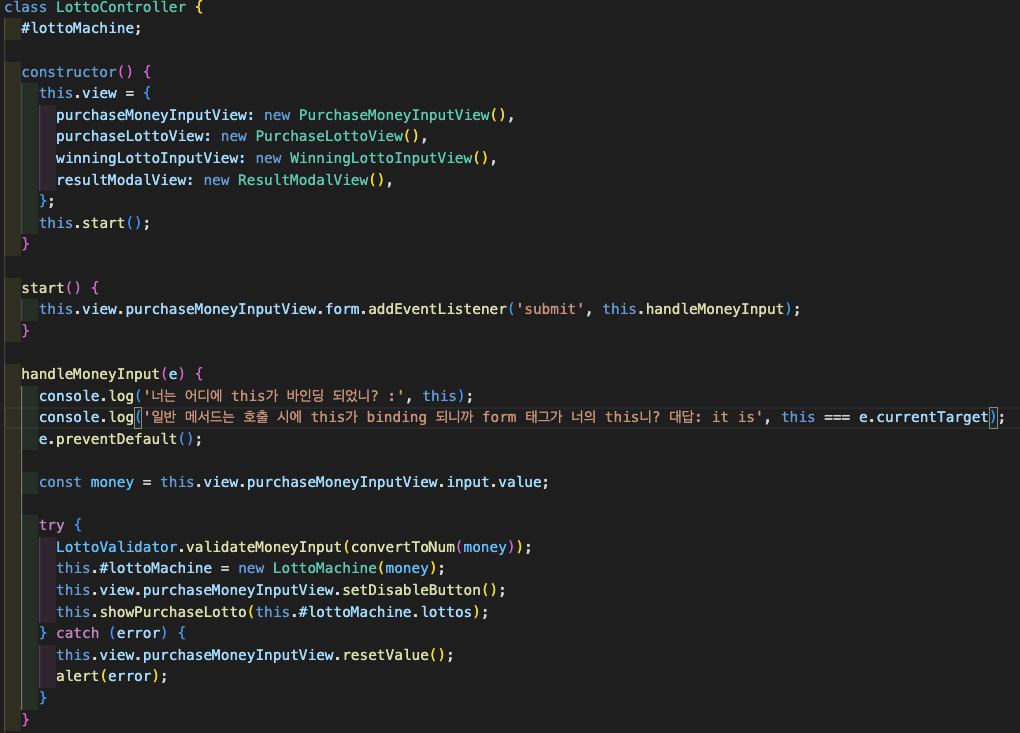Click the alert function call

[x=77, y=676]
